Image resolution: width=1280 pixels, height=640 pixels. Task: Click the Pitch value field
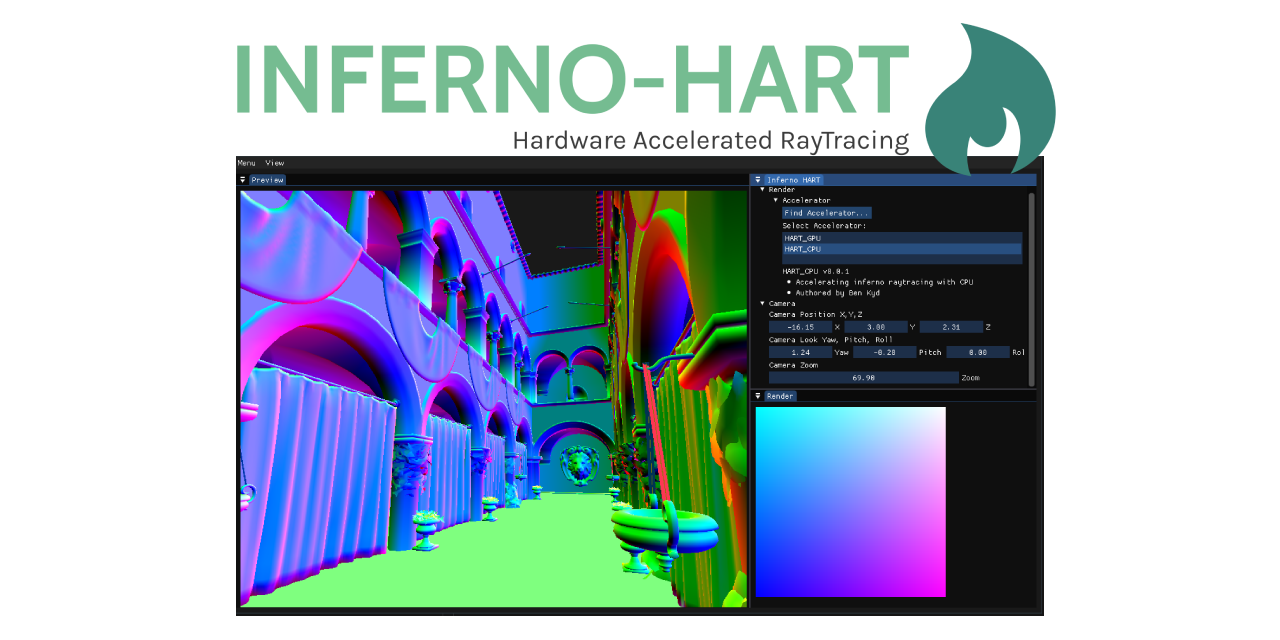(885, 352)
